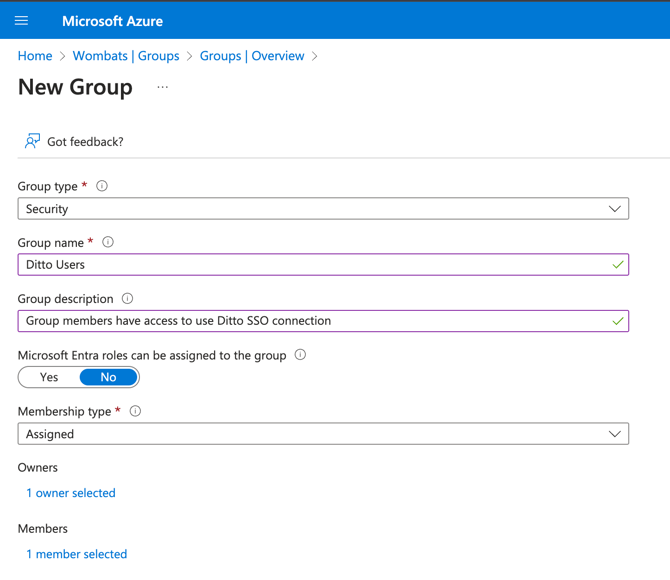The width and height of the screenshot is (670, 580).
Task: Click the Owners section label
Action: tap(38, 468)
